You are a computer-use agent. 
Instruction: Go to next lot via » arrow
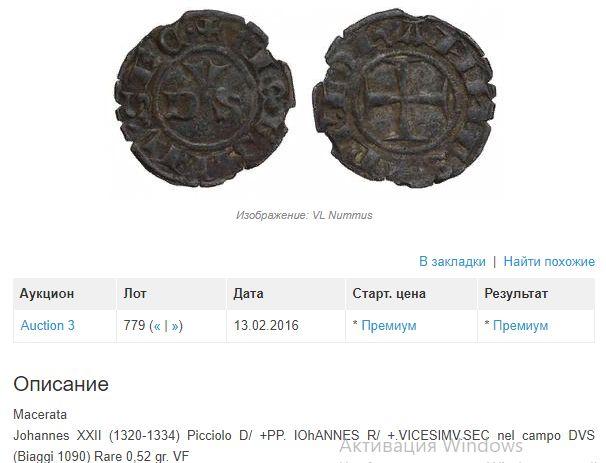point(175,326)
